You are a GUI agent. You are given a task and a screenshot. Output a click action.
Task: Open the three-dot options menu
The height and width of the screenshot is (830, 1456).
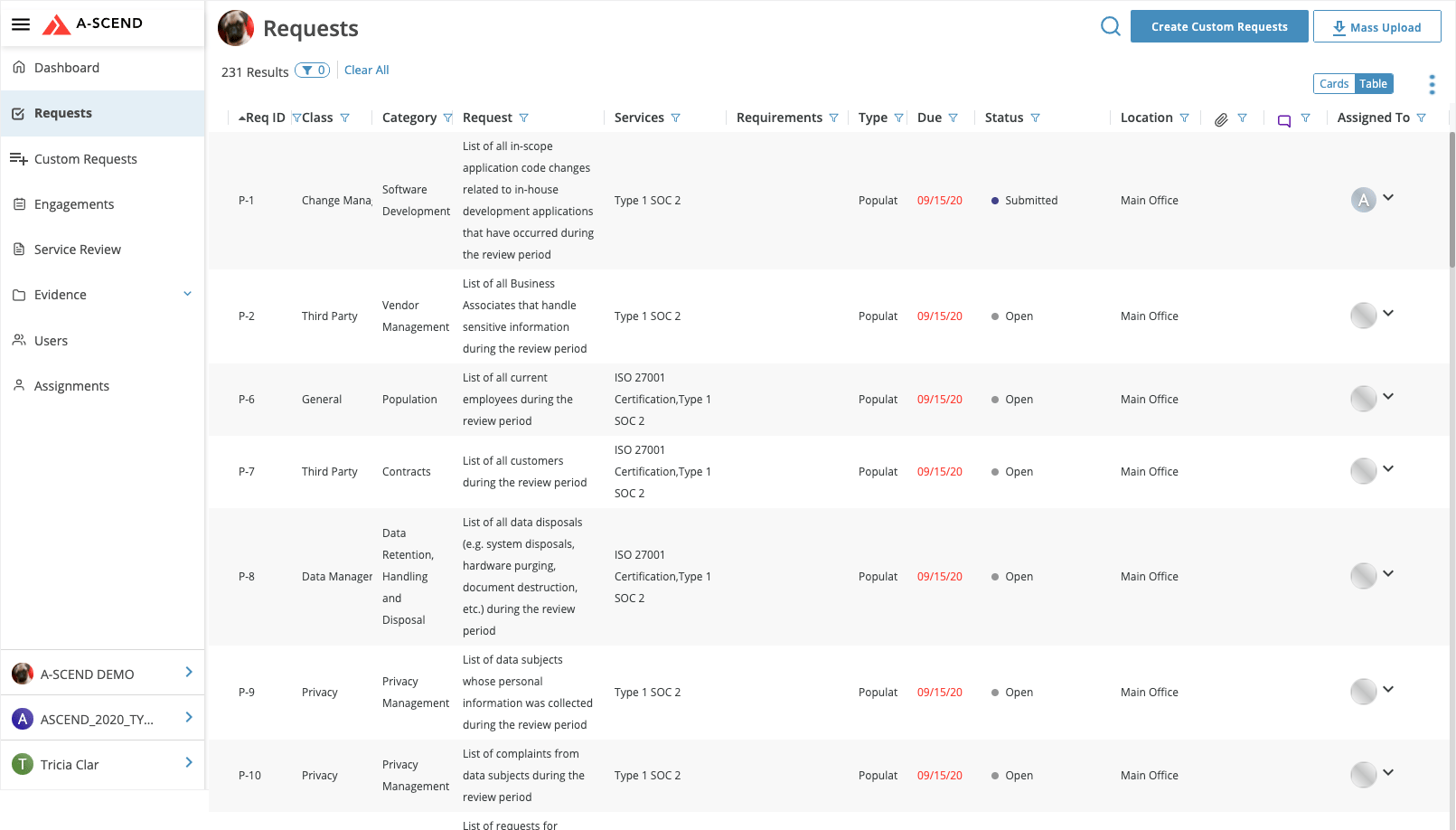coord(1432,85)
